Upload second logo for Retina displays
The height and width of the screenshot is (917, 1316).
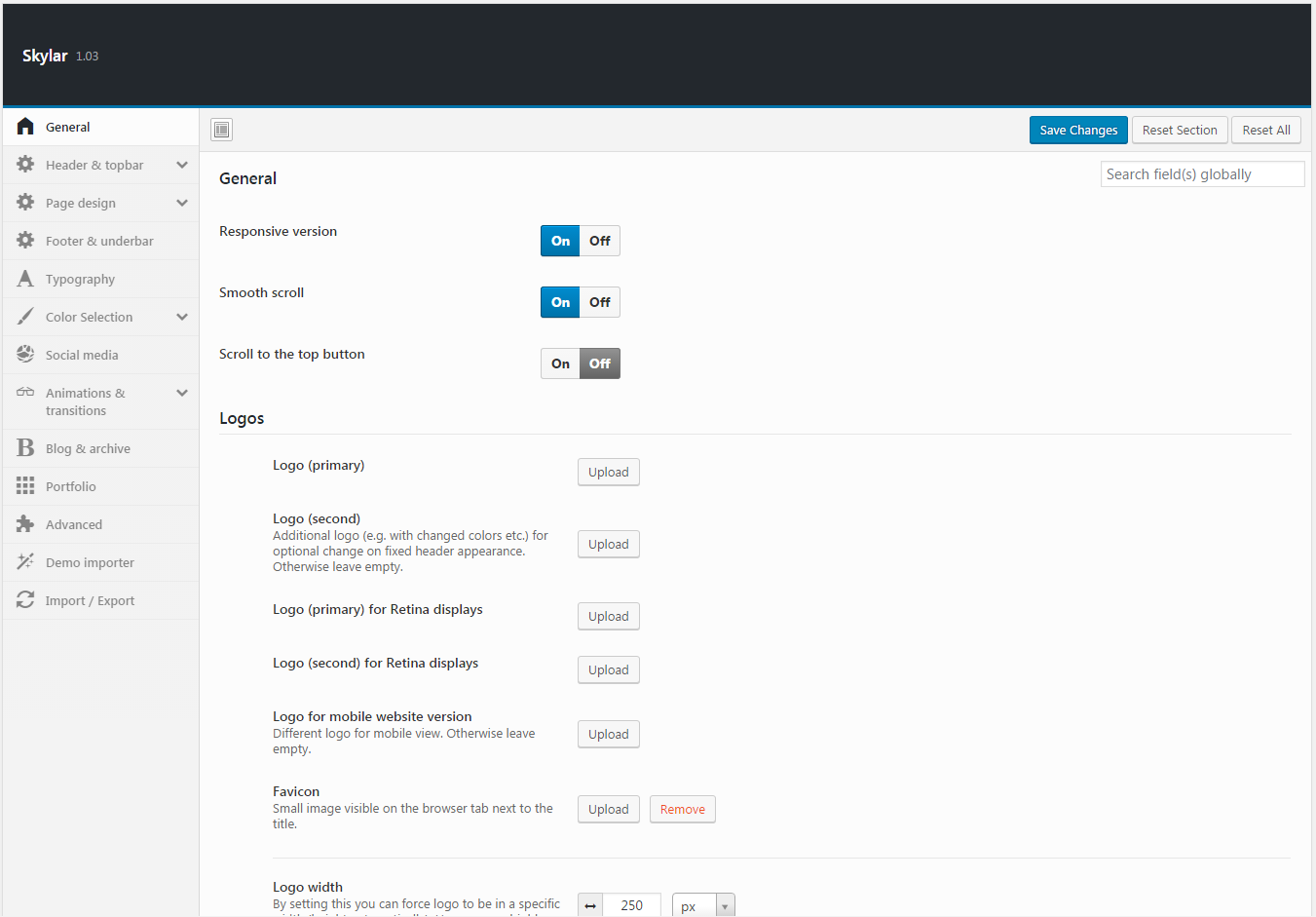[609, 669]
